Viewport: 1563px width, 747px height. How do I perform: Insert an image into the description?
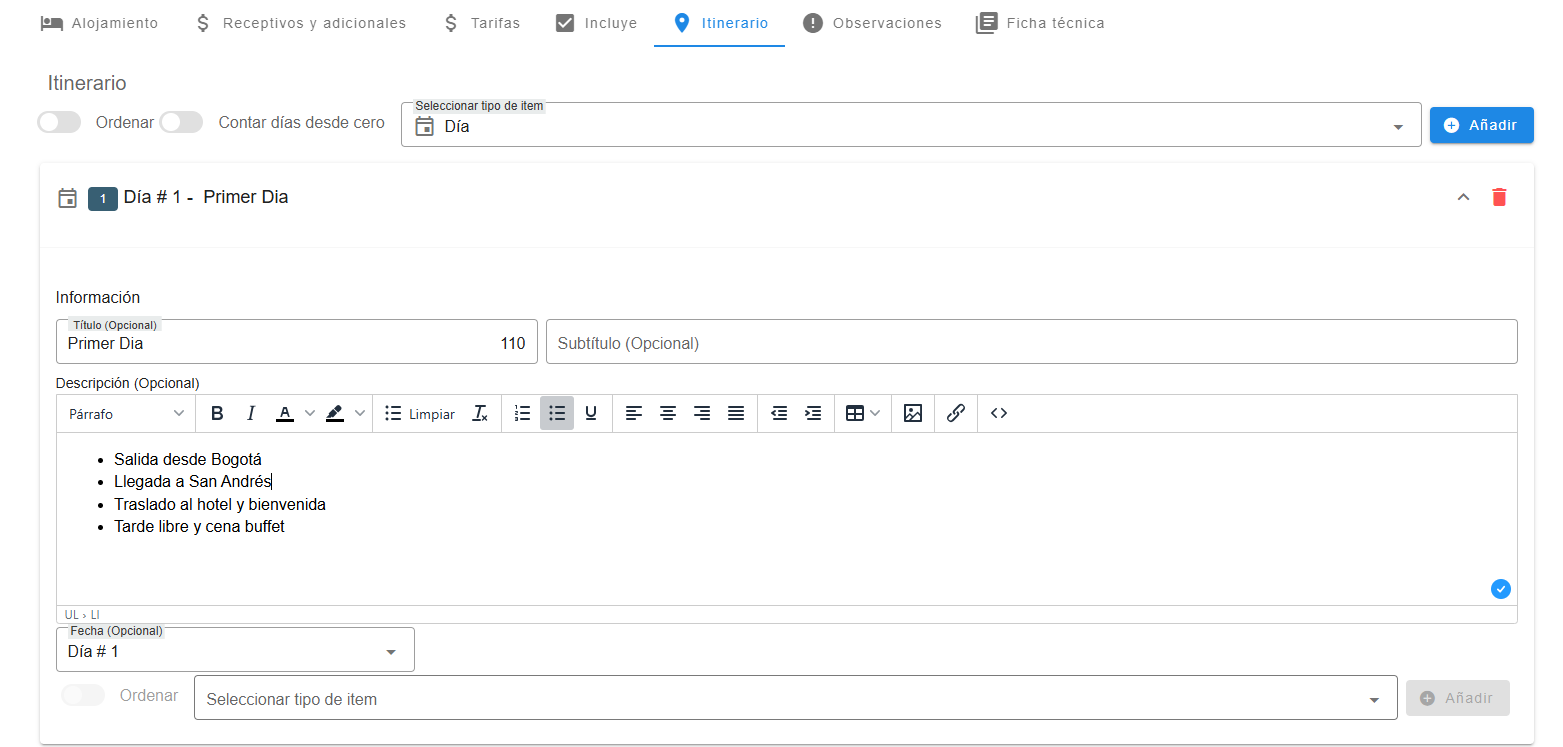coord(912,413)
